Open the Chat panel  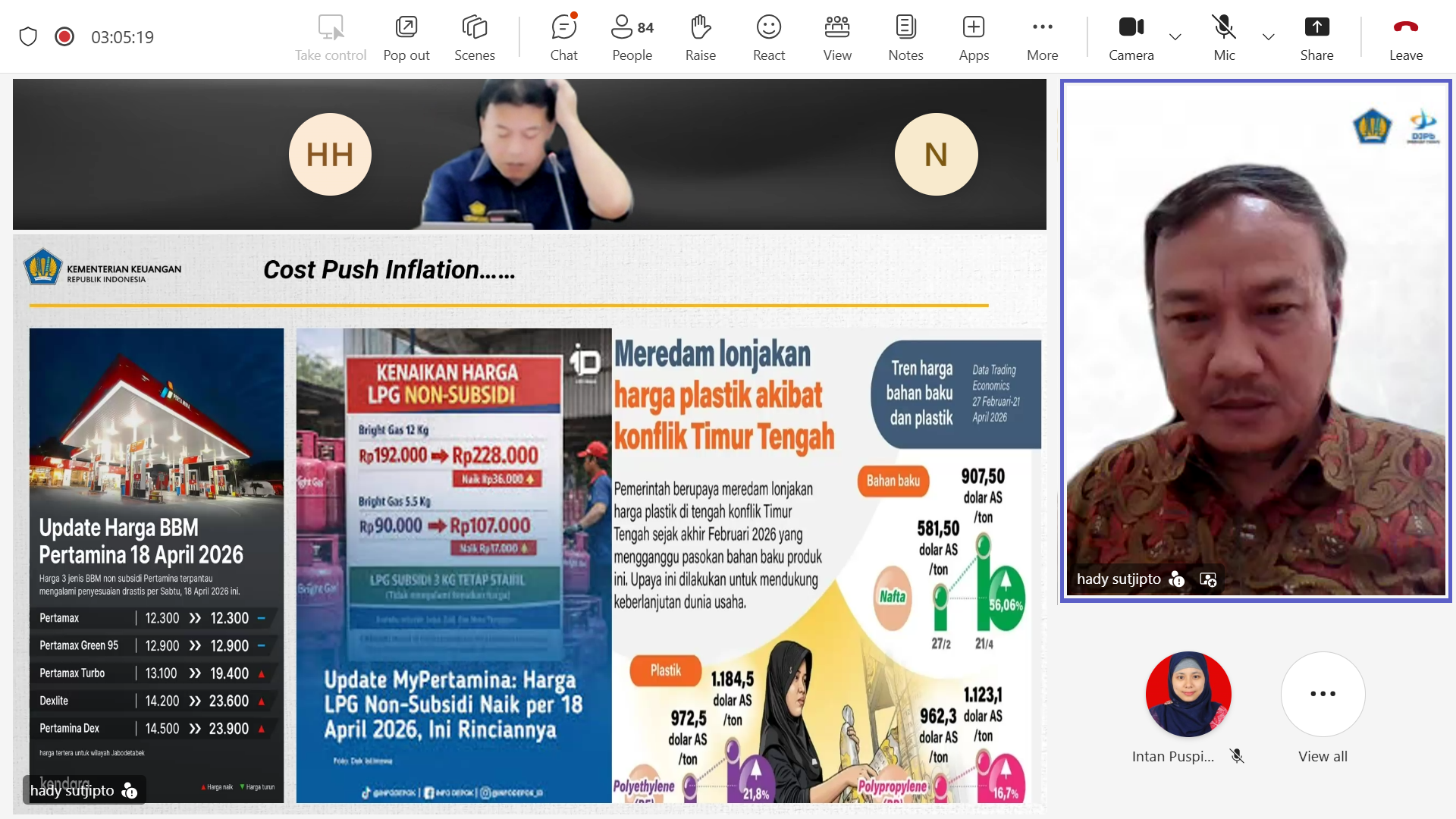pyautogui.click(x=563, y=37)
